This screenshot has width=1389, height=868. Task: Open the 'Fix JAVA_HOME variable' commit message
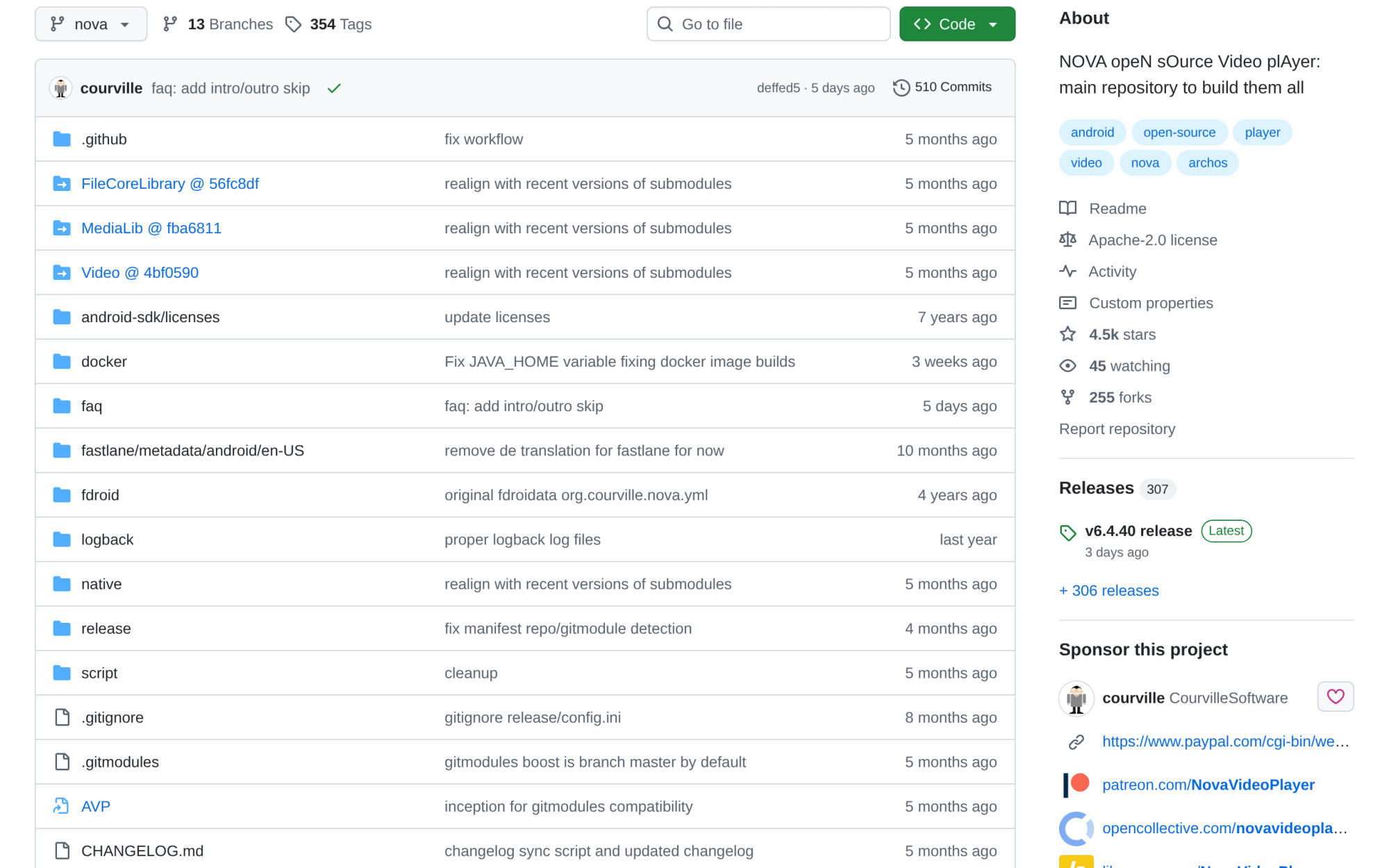(x=619, y=362)
